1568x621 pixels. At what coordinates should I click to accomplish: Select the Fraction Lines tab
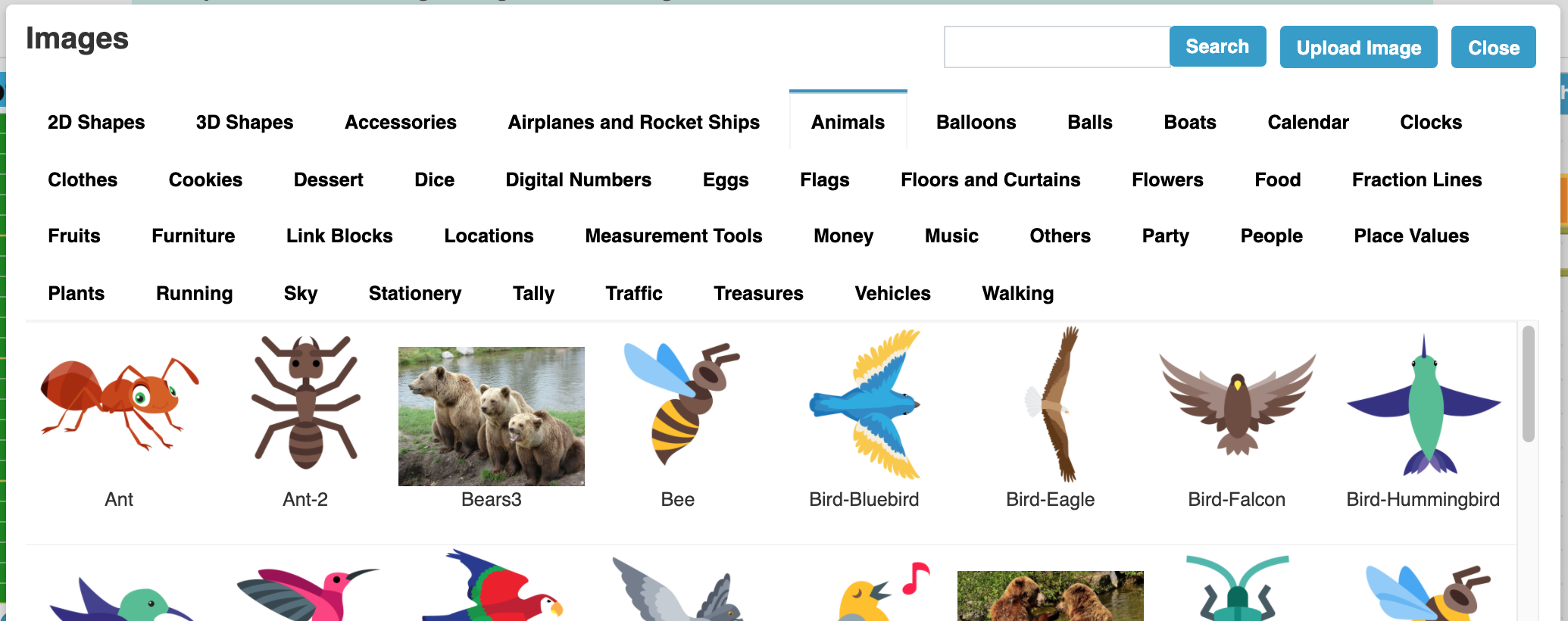pos(1417,179)
